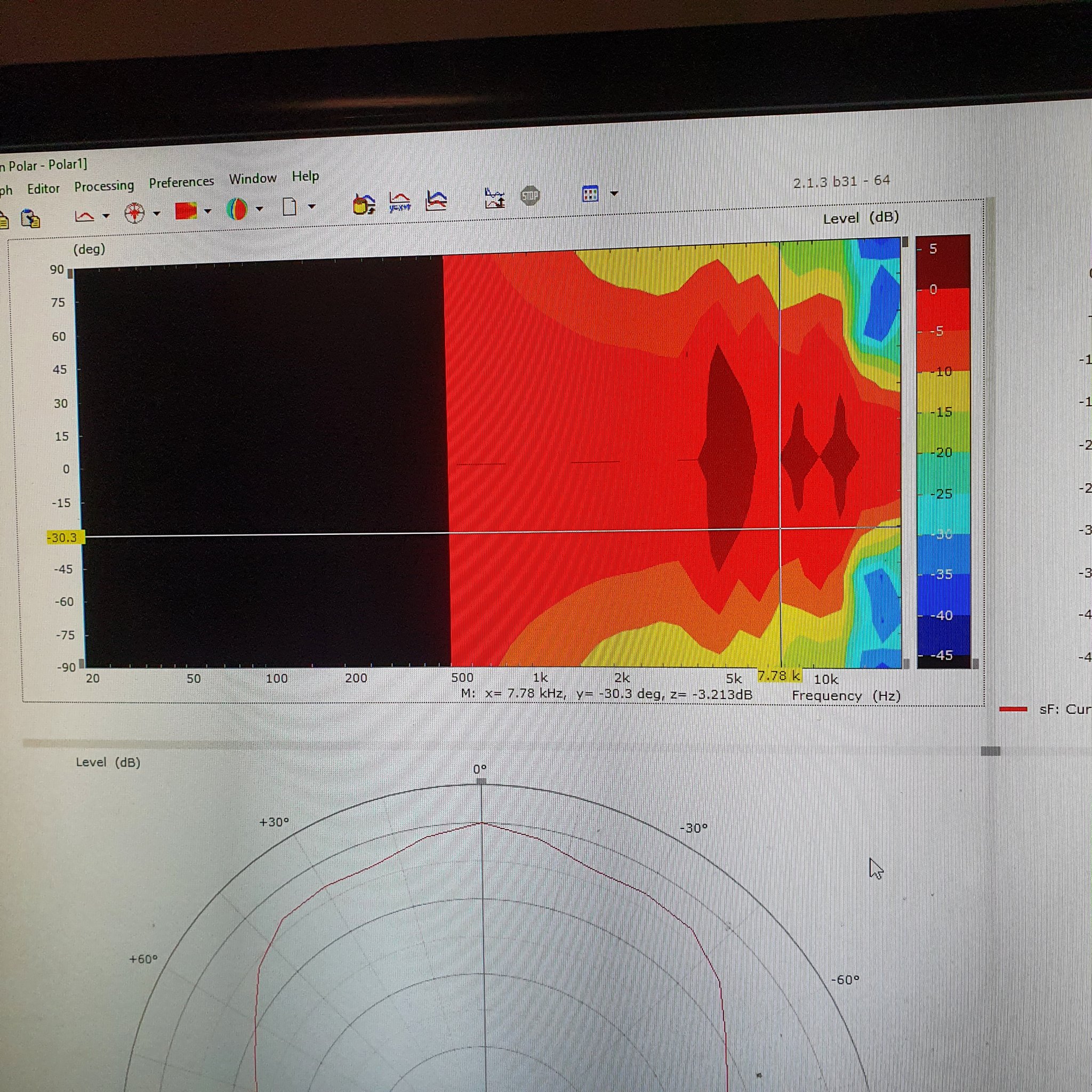Viewport: 1092px width, 1092px height.
Task: Click the -30° label on the polar plot
Action: [x=694, y=828]
